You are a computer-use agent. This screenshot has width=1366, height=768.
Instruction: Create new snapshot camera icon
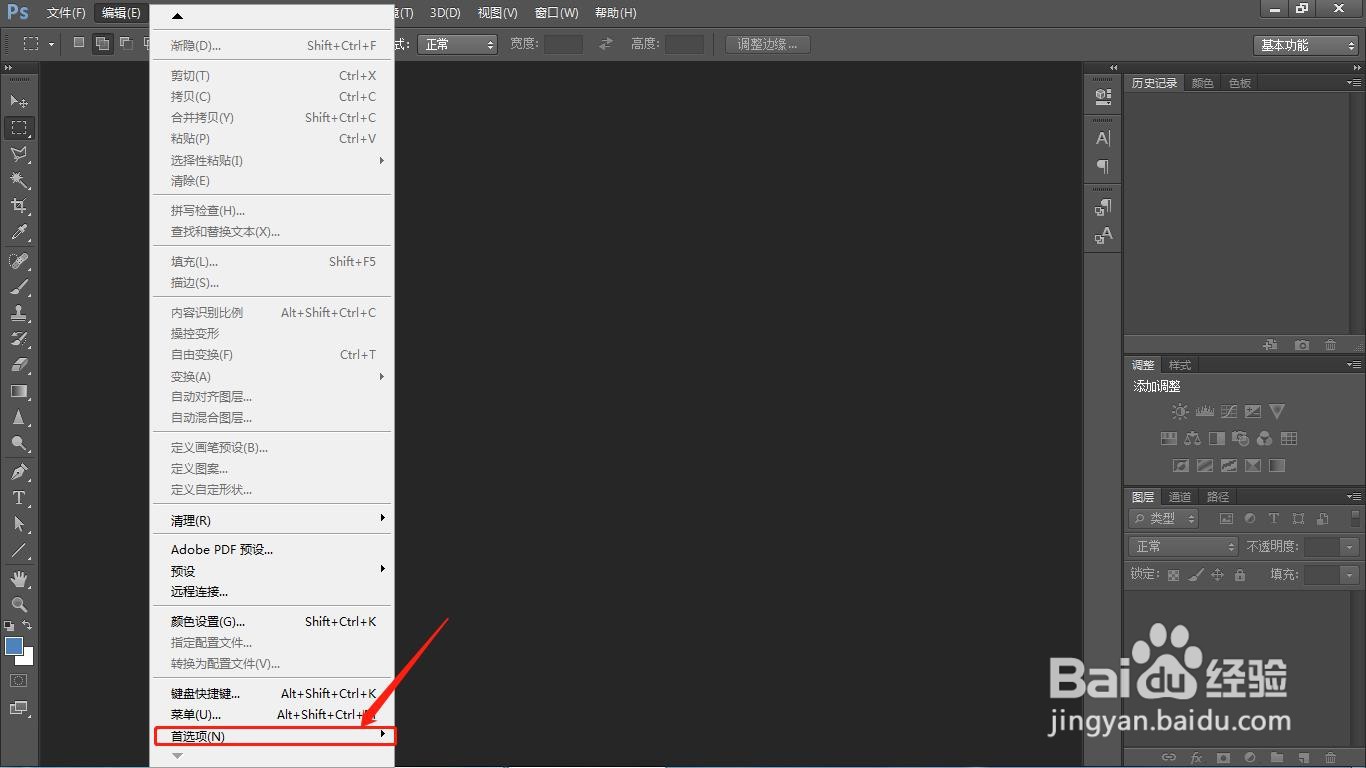coord(1301,345)
